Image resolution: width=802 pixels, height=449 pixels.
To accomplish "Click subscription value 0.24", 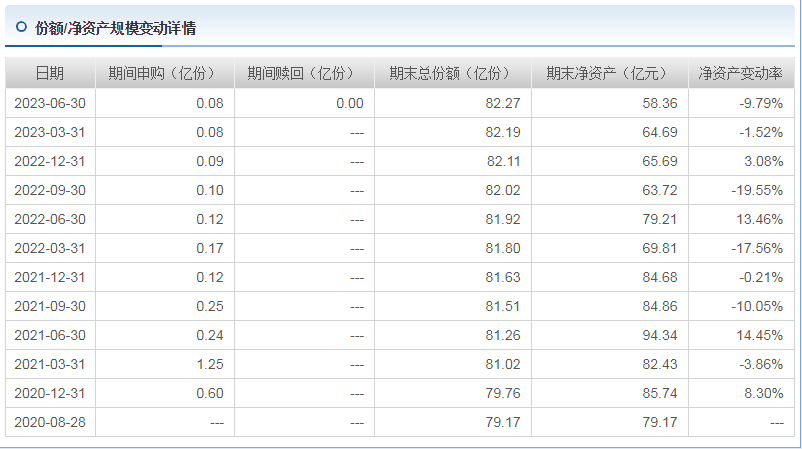I will 210,335.
